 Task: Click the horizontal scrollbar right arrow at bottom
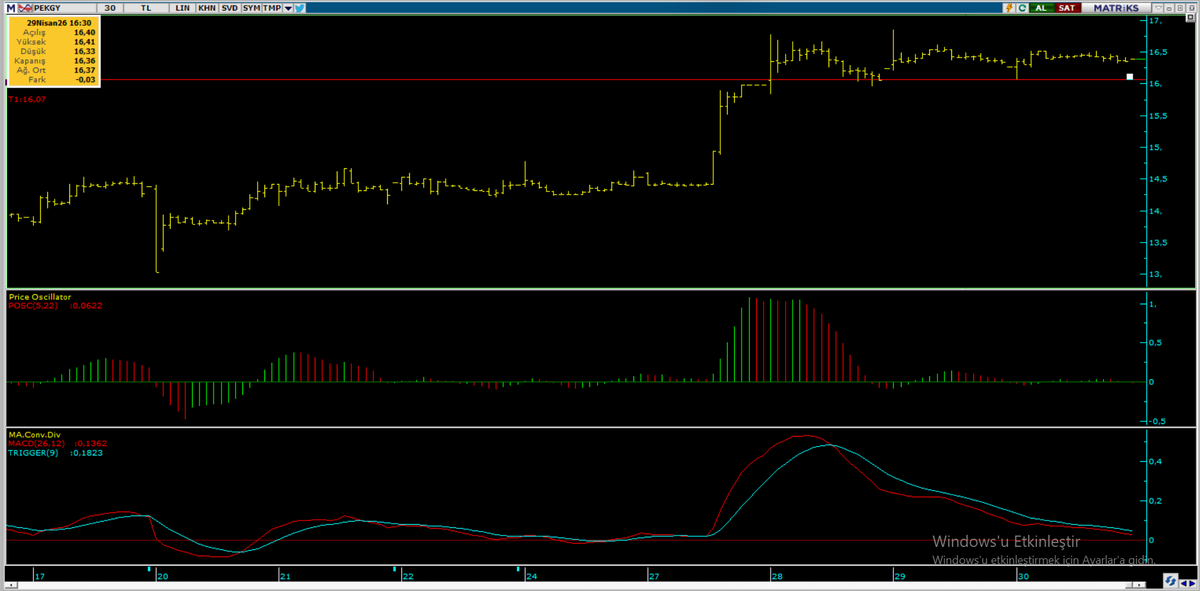pos(1139,585)
